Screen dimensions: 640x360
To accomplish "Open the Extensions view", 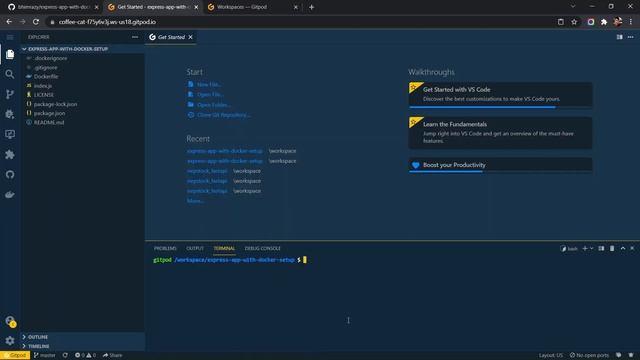I will [x=10, y=154].
